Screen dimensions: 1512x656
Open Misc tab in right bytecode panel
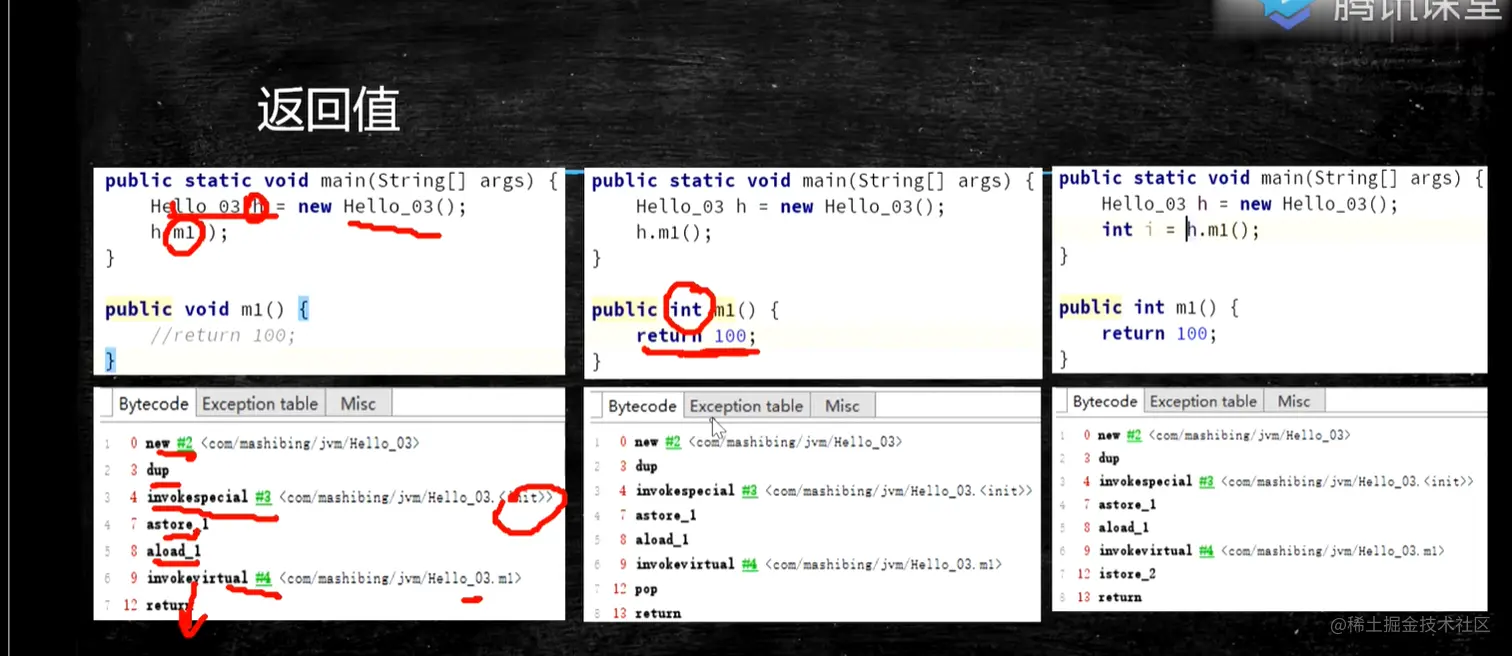coord(1293,401)
